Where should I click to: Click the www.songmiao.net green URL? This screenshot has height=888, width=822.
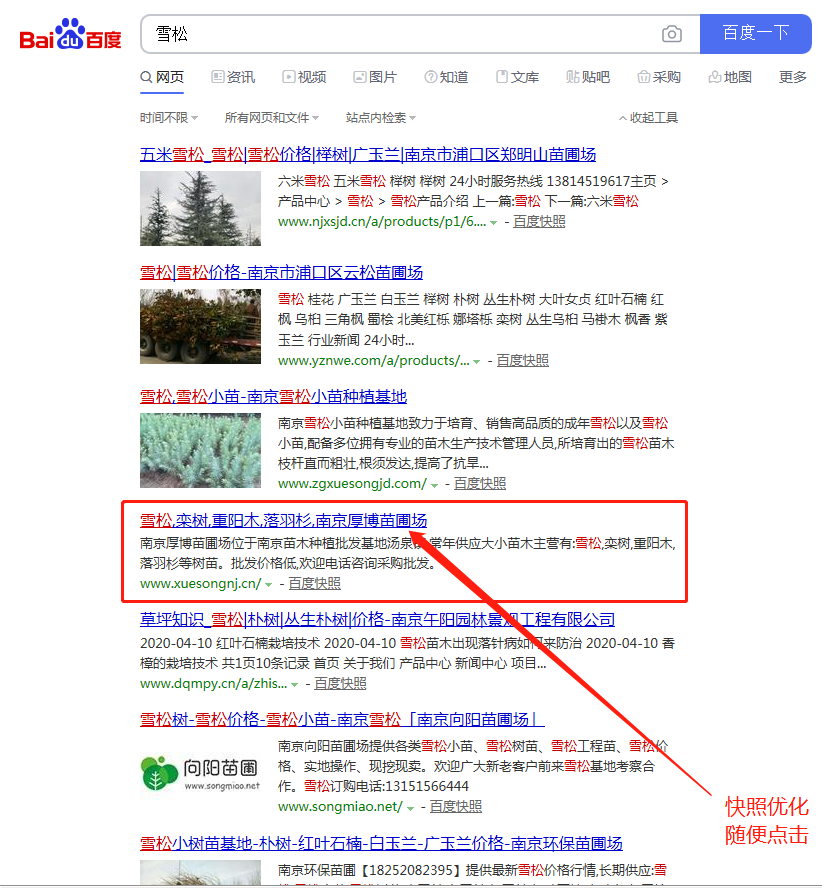[340, 807]
